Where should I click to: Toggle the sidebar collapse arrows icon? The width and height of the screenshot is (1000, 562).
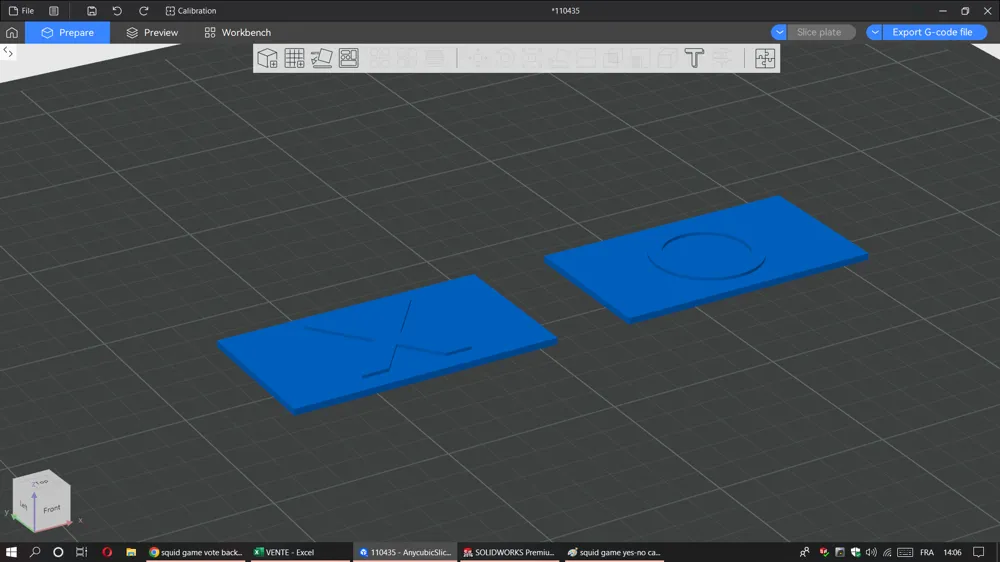(x=8, y=52)
